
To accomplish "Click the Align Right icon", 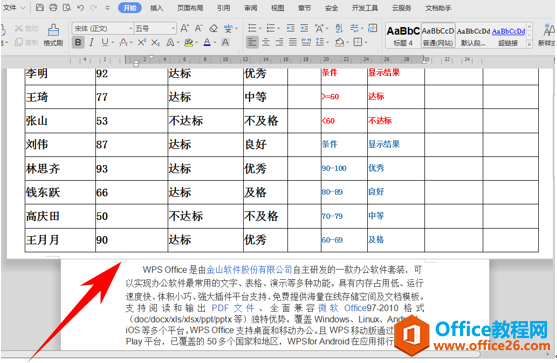I will coord(280,43).
